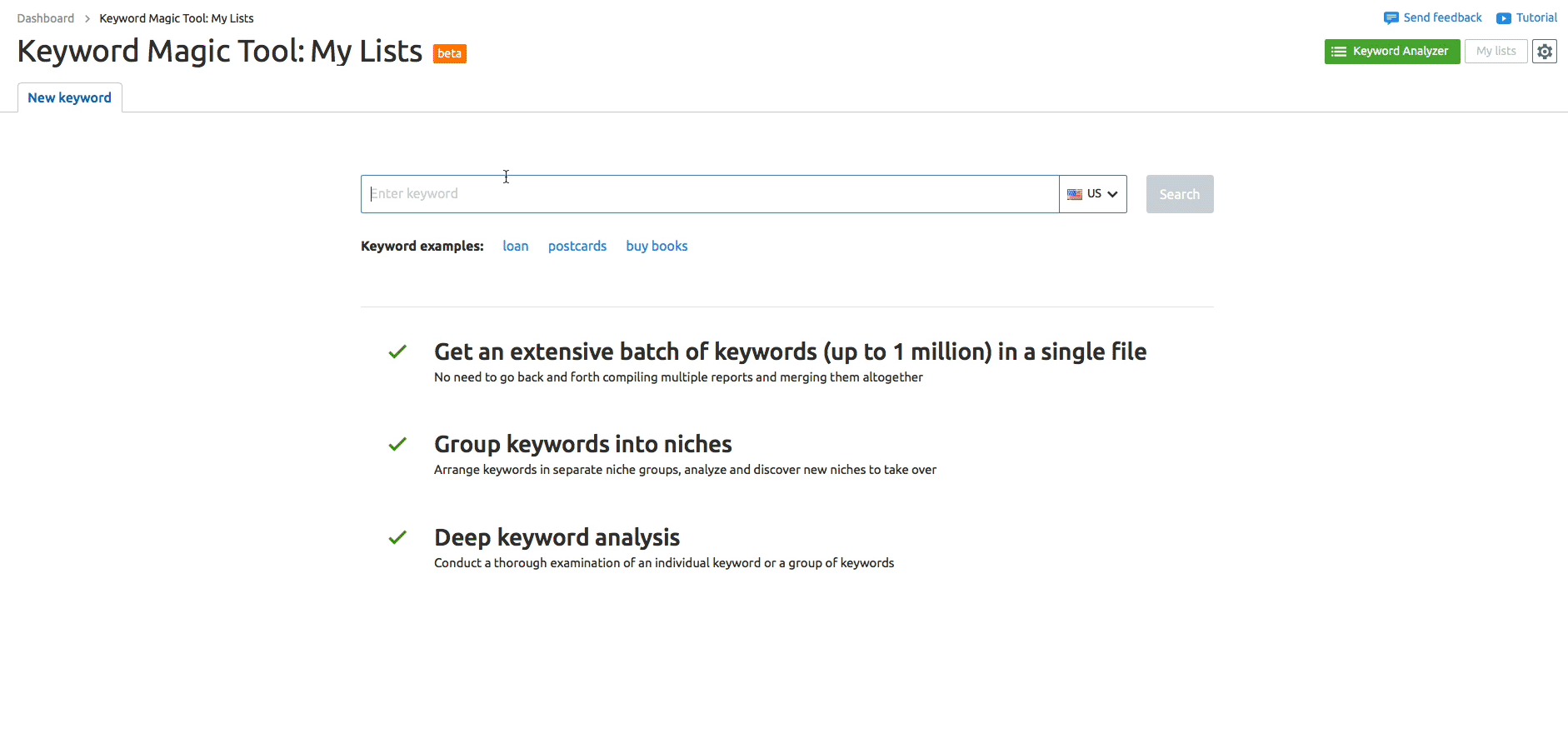Image resolution: width=1568 pixels, height=738 pixels.
Task: Open the Keyword Analyzer button
Action: (1392, 52)
